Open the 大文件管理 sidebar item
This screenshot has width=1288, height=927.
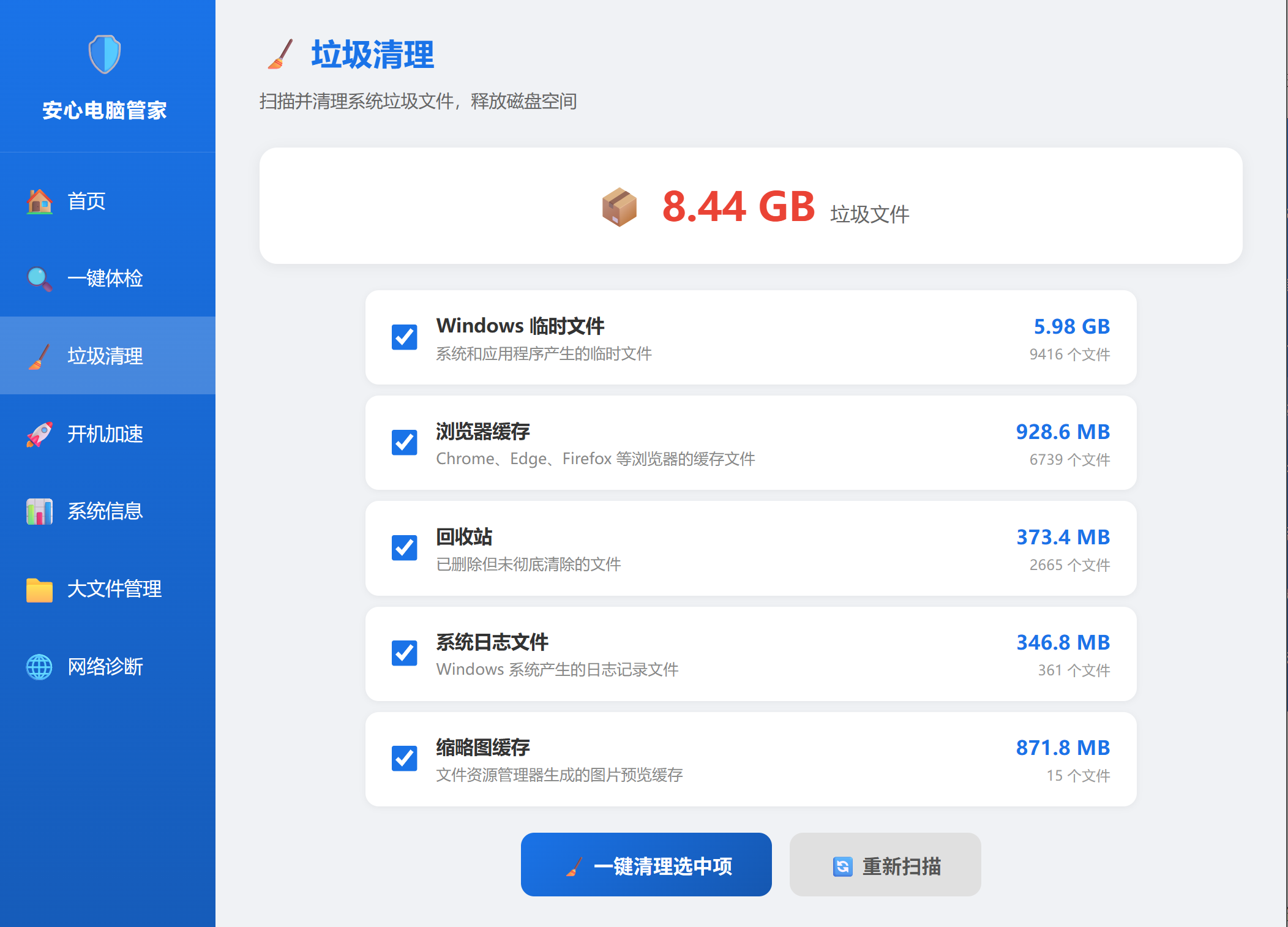point(114,589)
